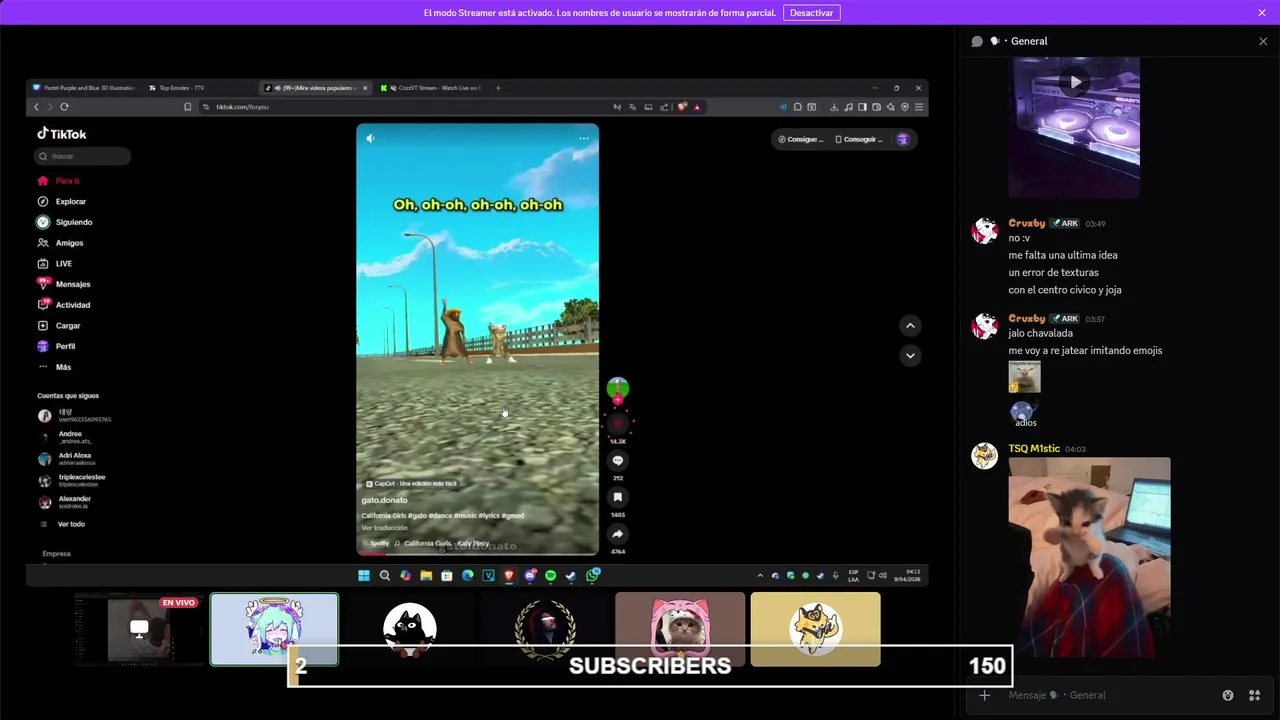Close the TikTok browser tab
Image resolution: width=1280 pixels, height=720 pixels.
(365, 88)
